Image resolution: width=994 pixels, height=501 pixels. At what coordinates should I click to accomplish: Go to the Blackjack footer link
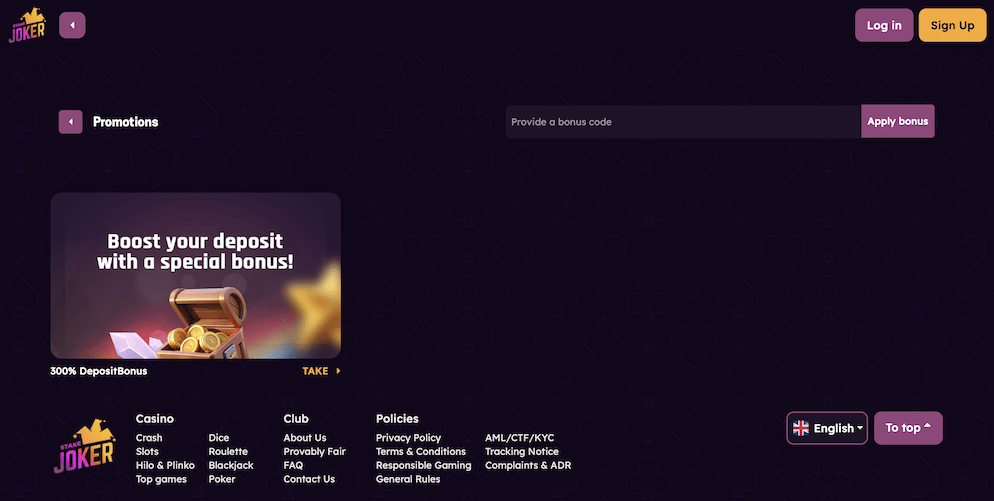[231, 465]
